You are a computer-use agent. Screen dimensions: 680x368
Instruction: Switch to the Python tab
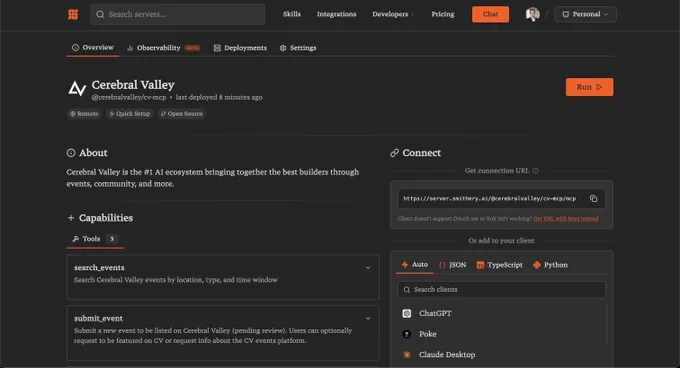550,265
